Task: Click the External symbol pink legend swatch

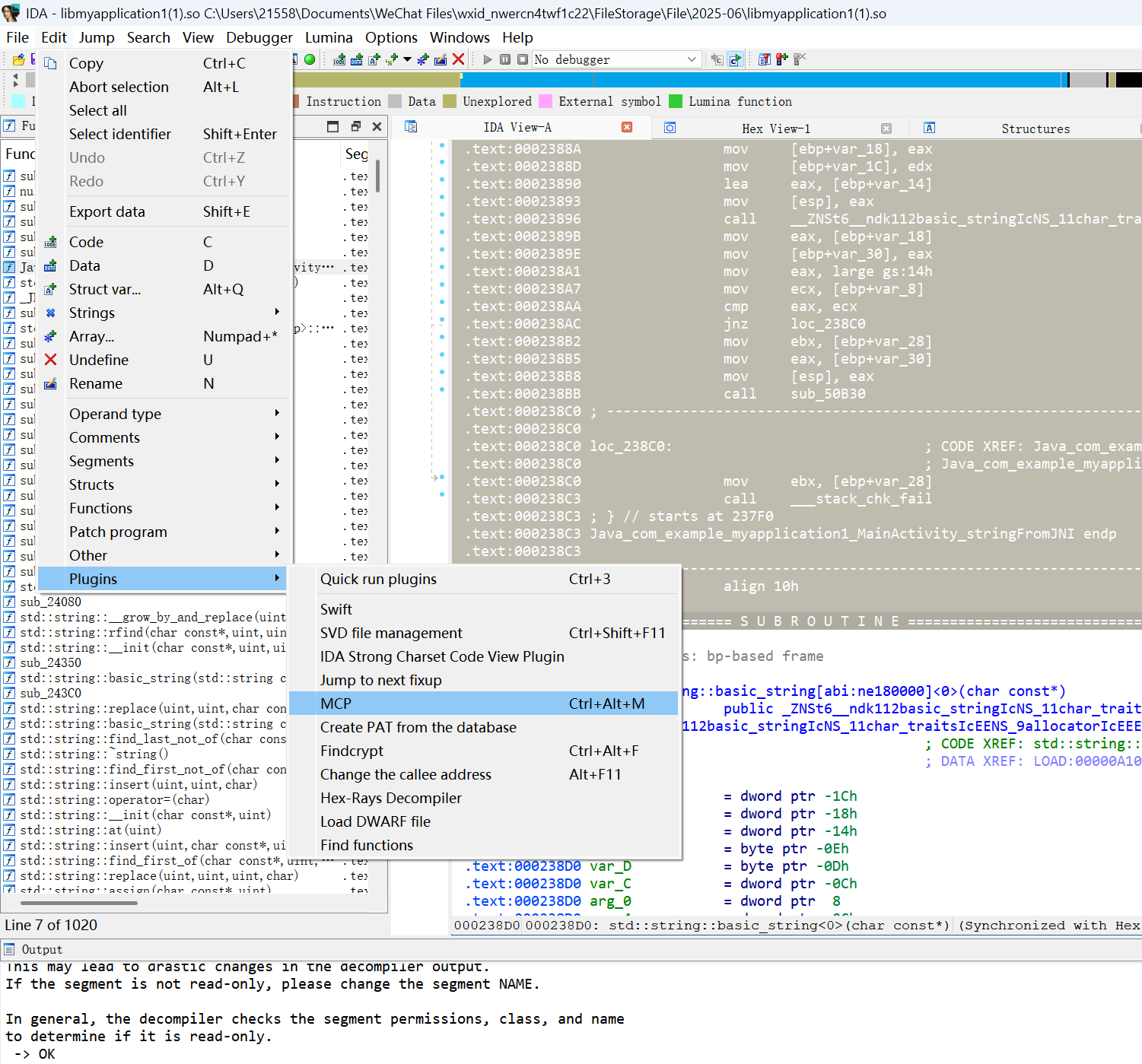Action: pyautogui.click(x=546, y=101)
